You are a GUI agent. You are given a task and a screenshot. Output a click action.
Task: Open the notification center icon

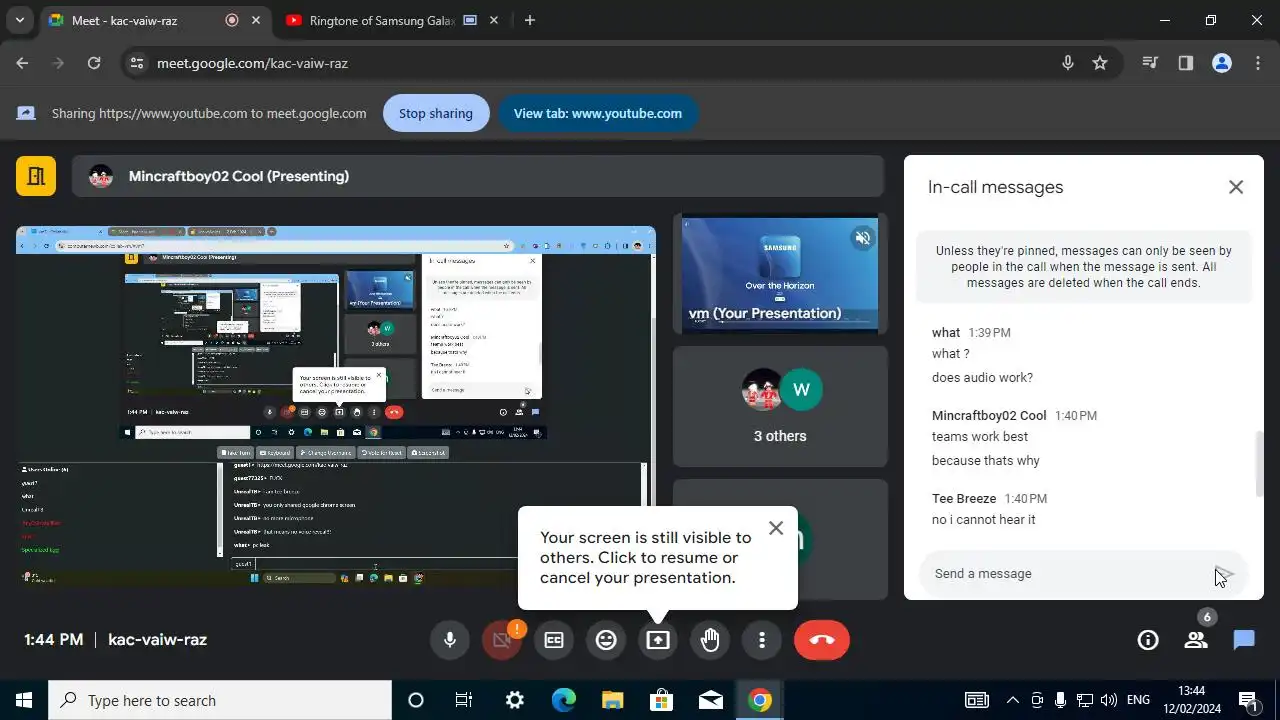click(1248, 700)
